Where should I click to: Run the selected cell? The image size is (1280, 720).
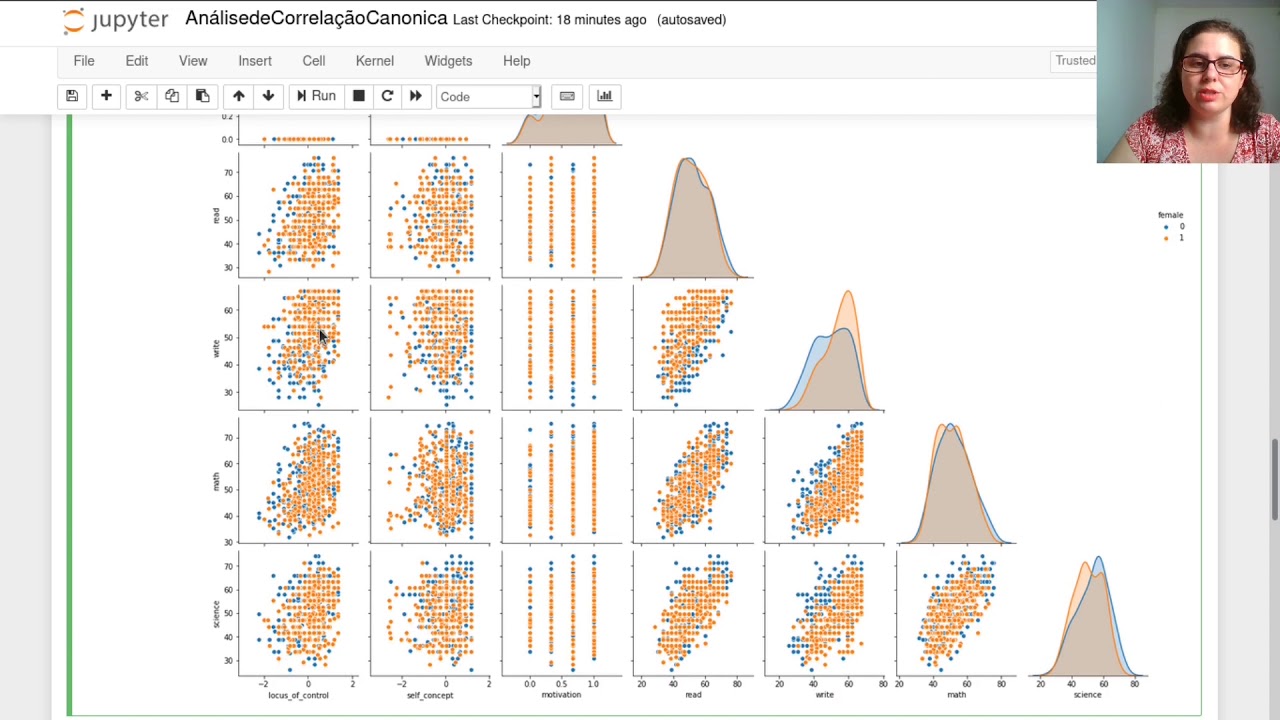316,96
